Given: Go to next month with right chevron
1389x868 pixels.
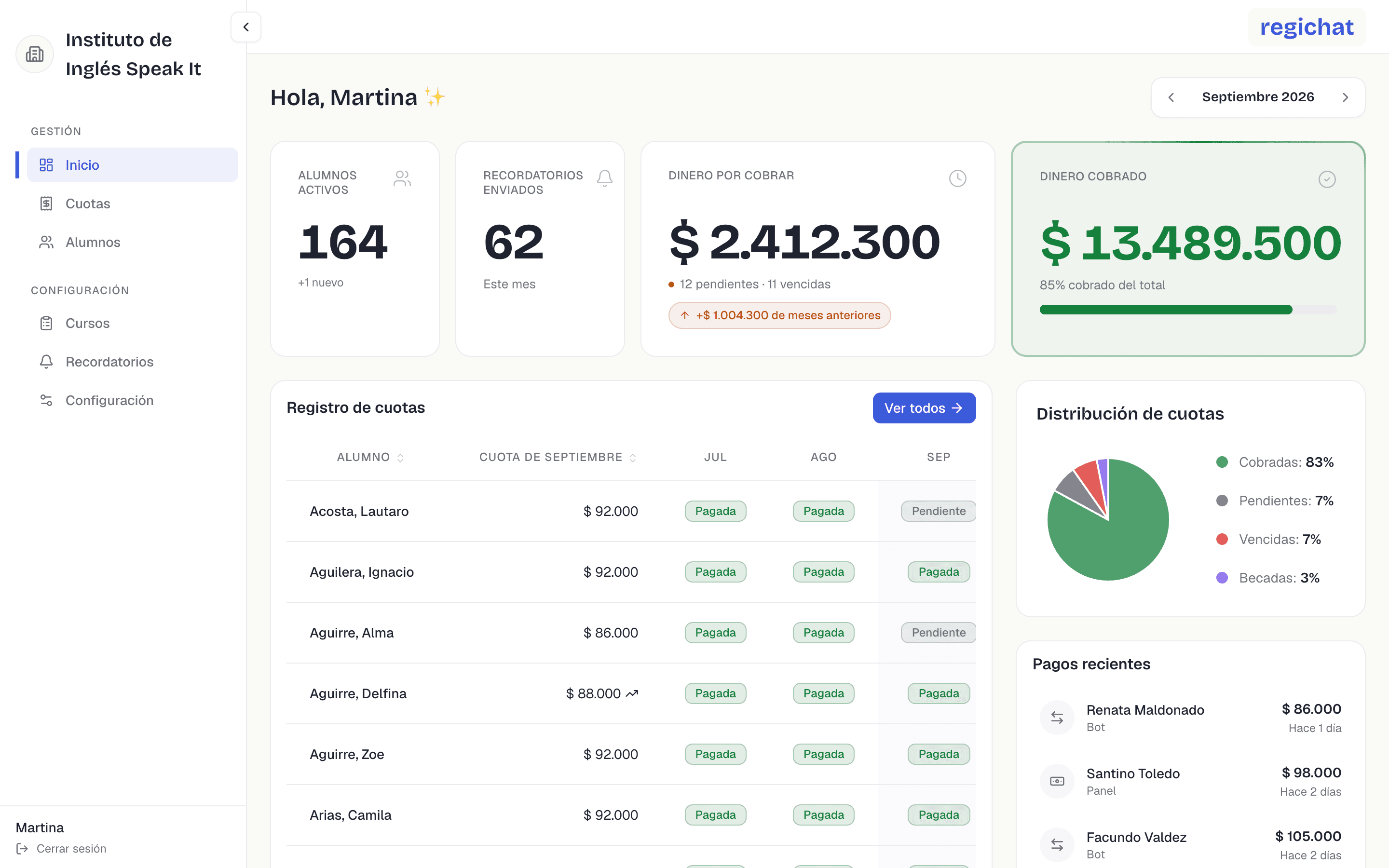Looking at the screenshot, I should pos(1346,97).
